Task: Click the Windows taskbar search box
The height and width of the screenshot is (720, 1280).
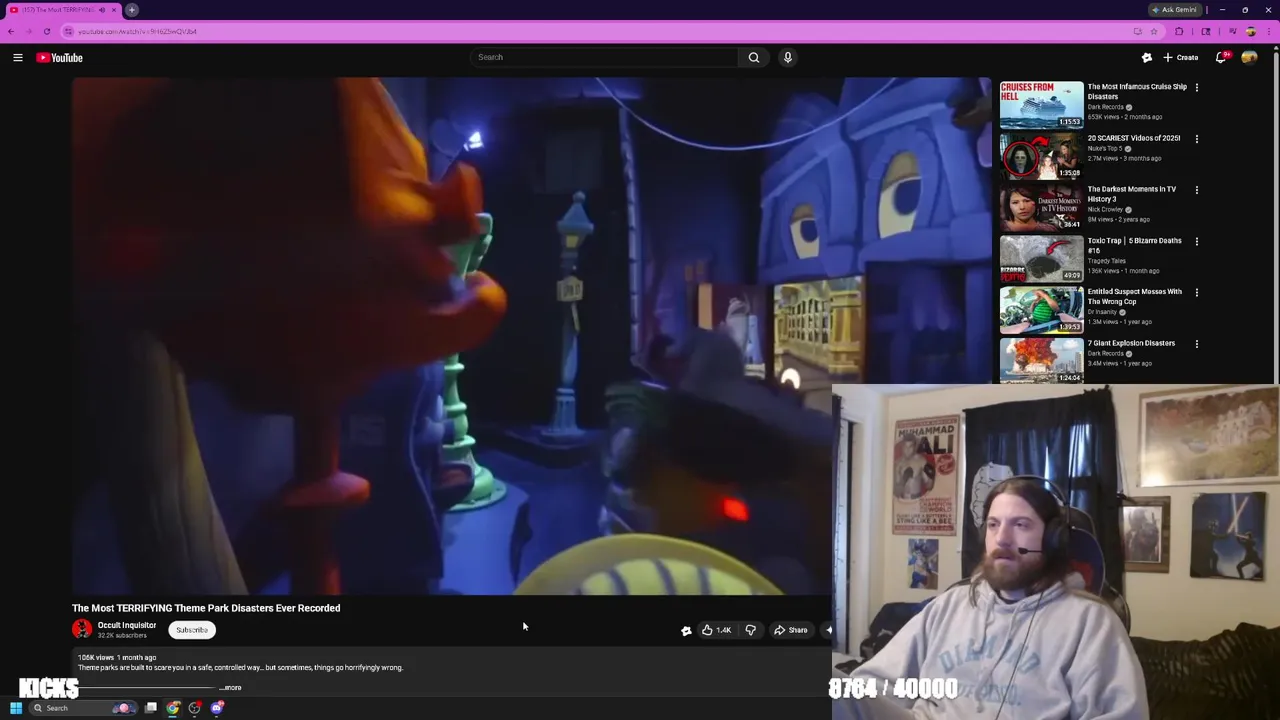Action: pos(84,708)
